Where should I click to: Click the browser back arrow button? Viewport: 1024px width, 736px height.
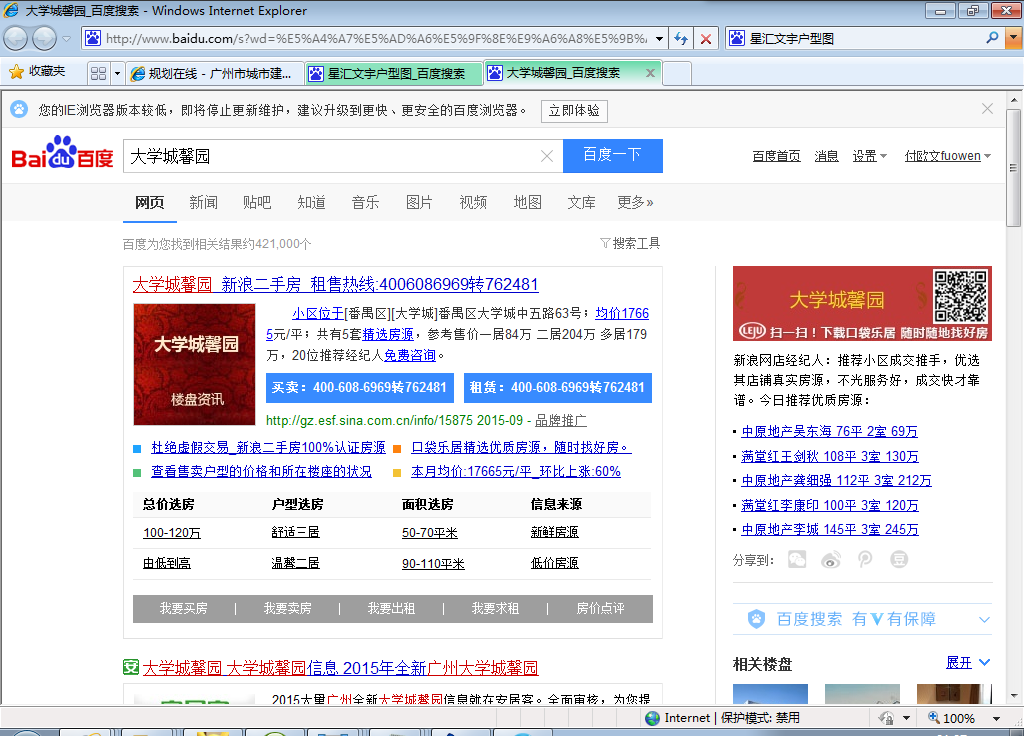tap(16, 39)
